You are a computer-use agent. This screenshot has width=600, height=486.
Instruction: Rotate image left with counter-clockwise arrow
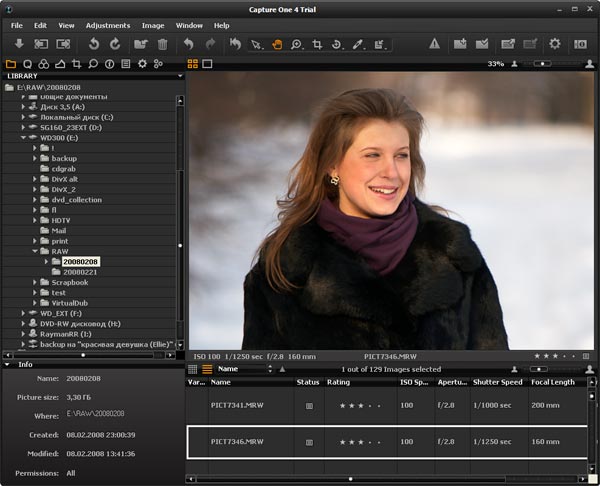point(94,44)
